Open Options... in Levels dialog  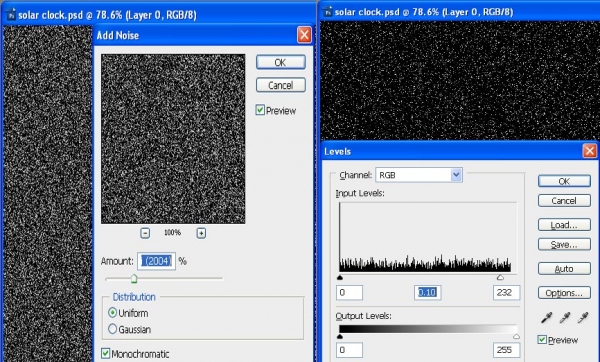tap(564, 293)
